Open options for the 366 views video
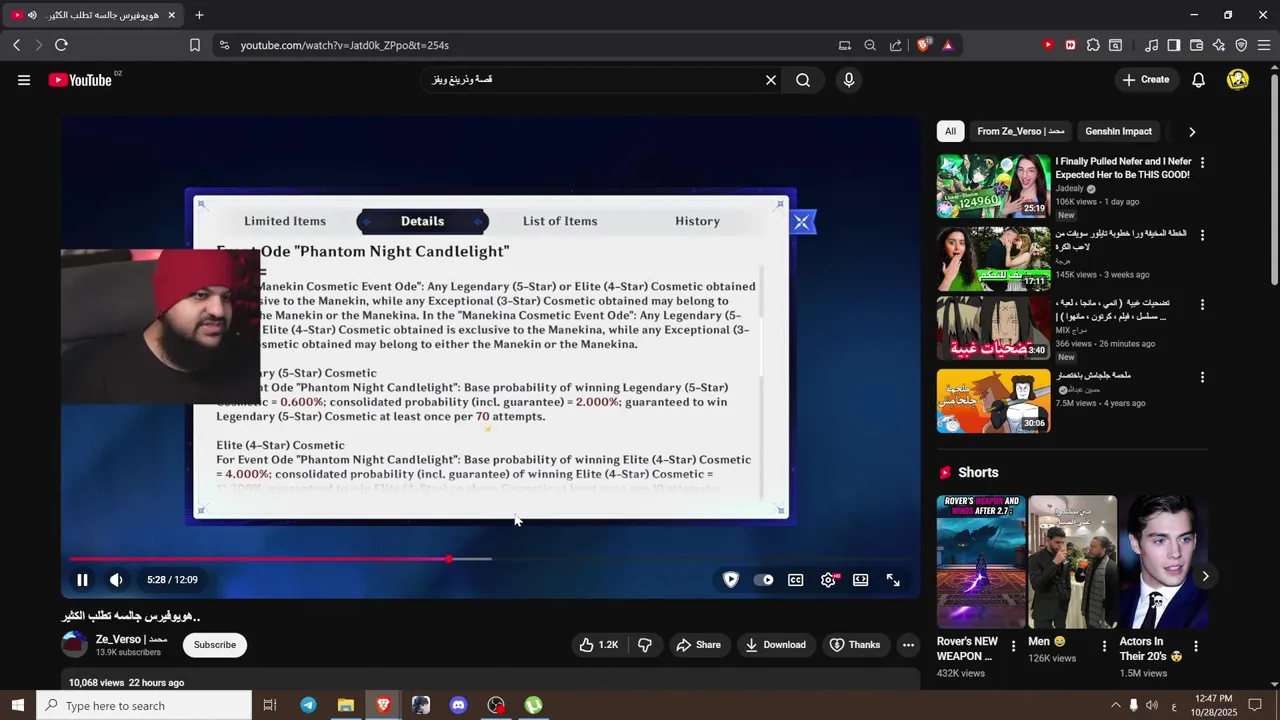This screenshot has width=1280, height=720. pyautogui.click(x=1202, y=304)
